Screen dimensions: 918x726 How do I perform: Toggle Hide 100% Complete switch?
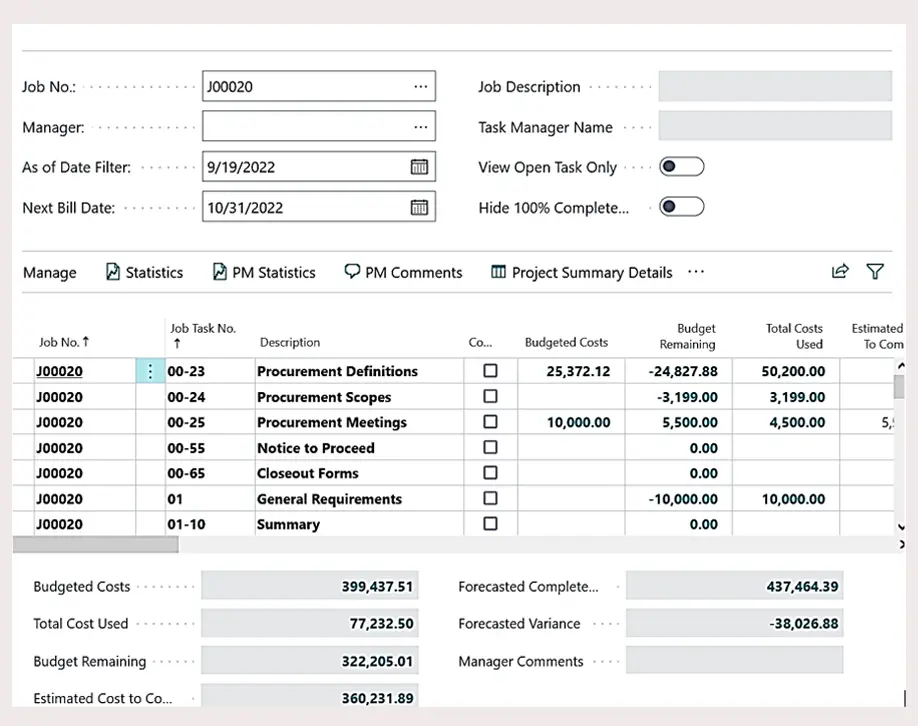click(x=681, y=207)
